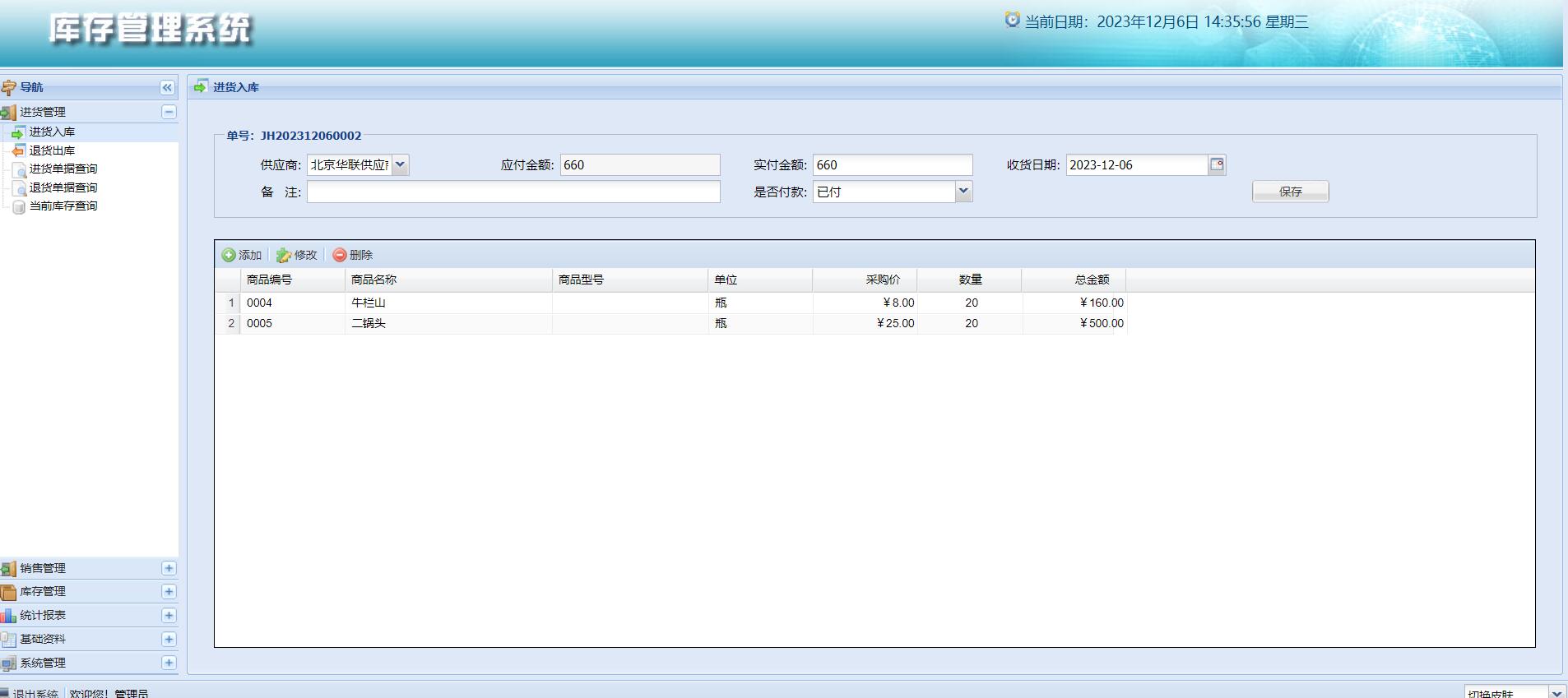The image size is (1568, 698).
Task: Click the 单位 column header
Action: (760, 280)
